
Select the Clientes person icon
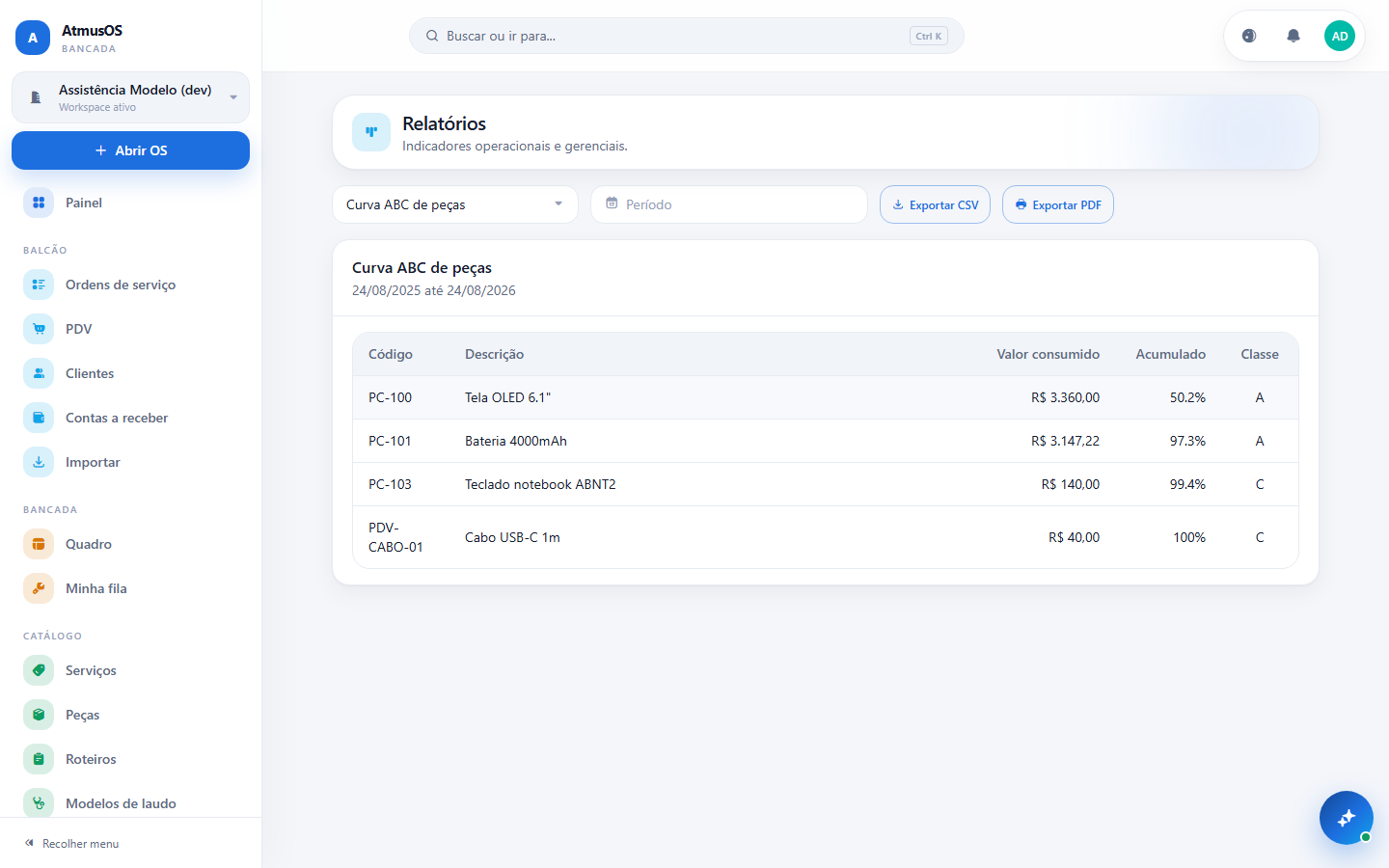[x=39, y=373]
